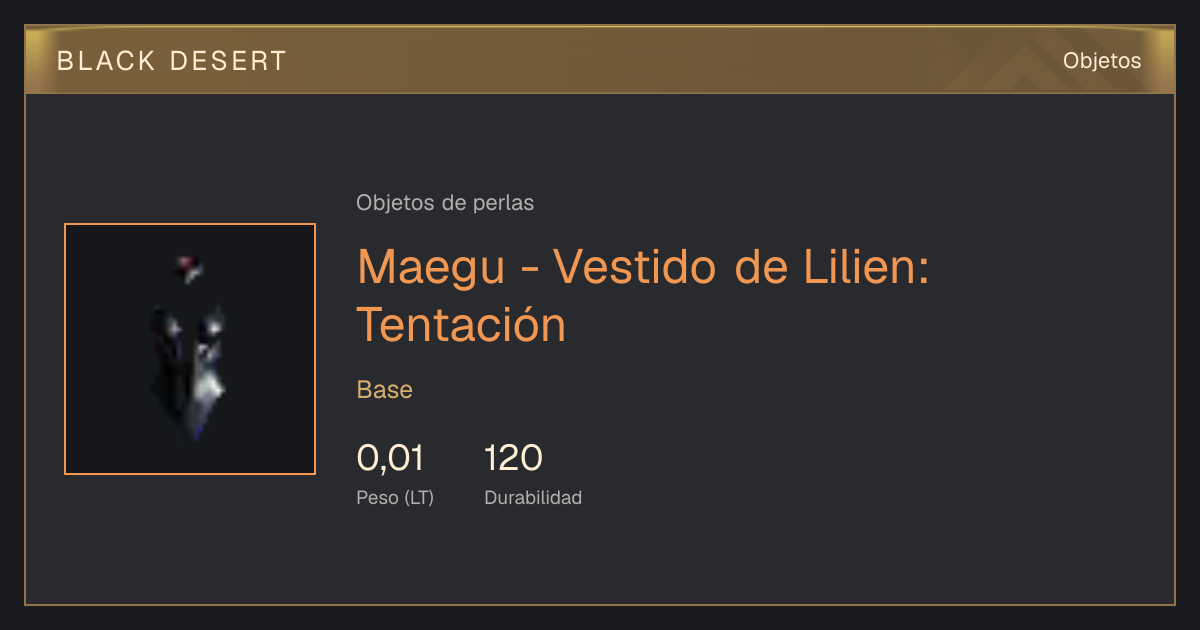Screen dimensions: 1200x630
Task: Click the Lilien dress item thumbnail
Action: pos(190,349)
